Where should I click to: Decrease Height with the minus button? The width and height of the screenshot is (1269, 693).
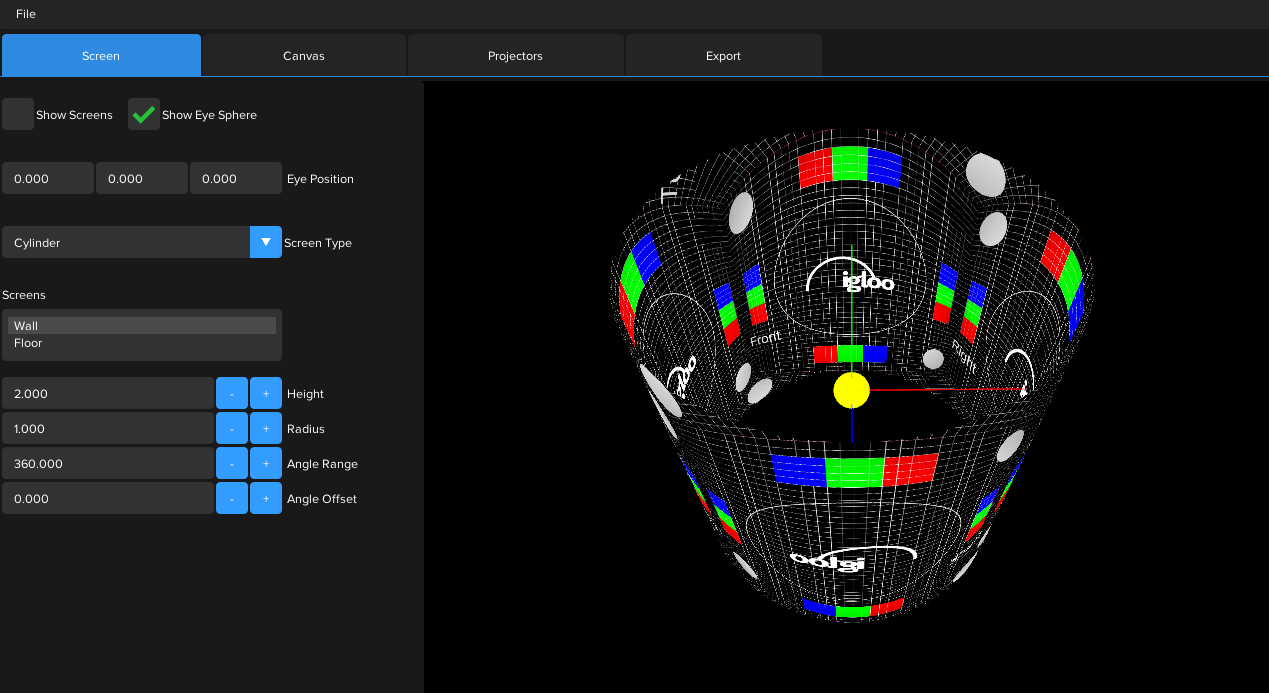click(232, 394)
